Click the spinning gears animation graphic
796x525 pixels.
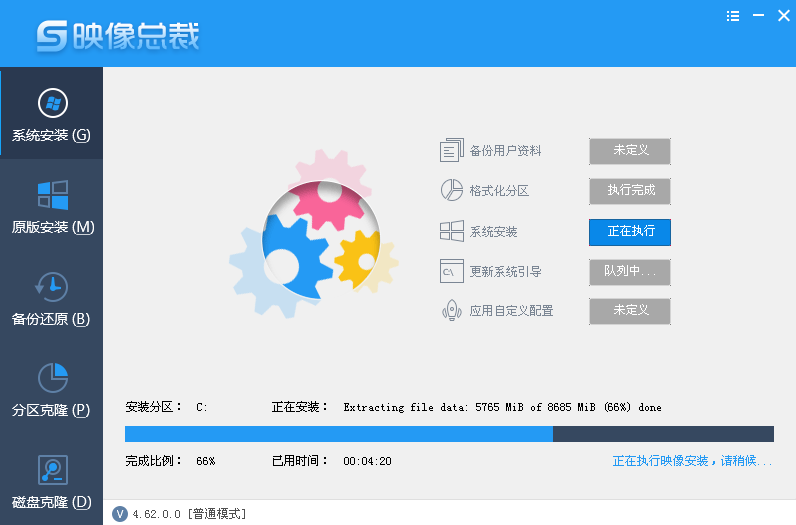(314, 234)
